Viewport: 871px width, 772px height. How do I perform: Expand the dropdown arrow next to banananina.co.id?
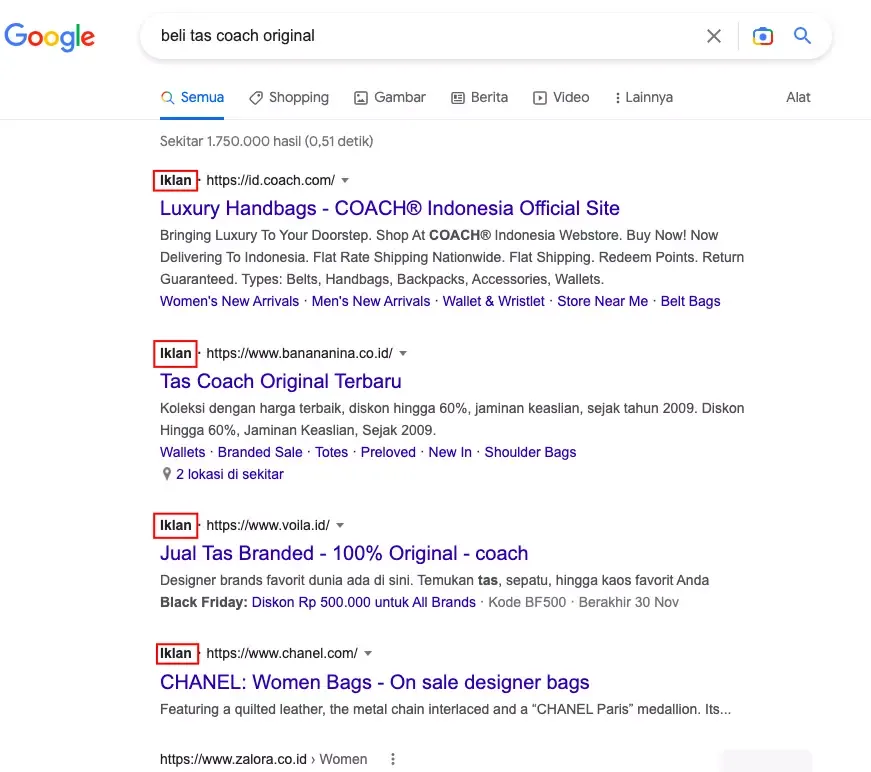[402, 353]
